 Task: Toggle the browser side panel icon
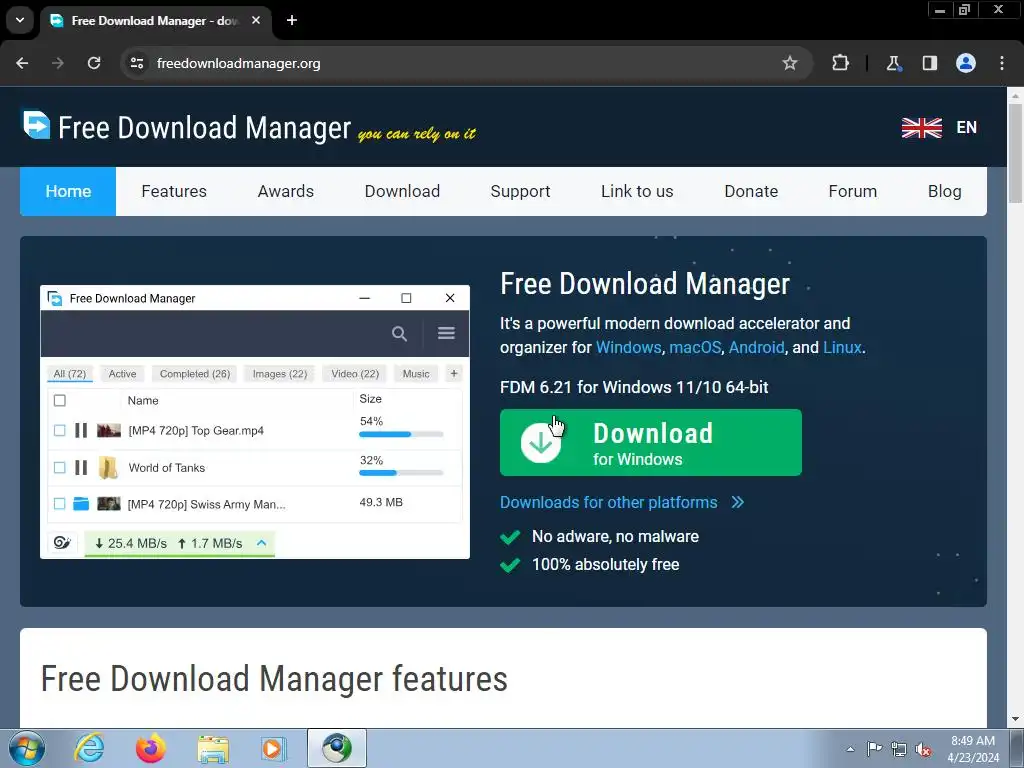tap(929, 63)
